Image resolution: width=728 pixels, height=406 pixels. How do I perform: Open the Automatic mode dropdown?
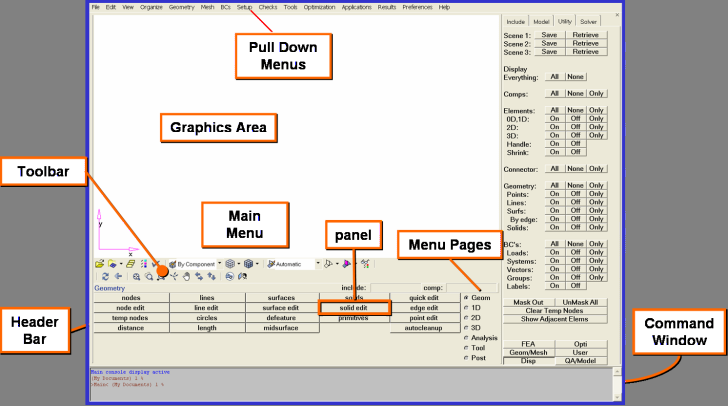318,263
